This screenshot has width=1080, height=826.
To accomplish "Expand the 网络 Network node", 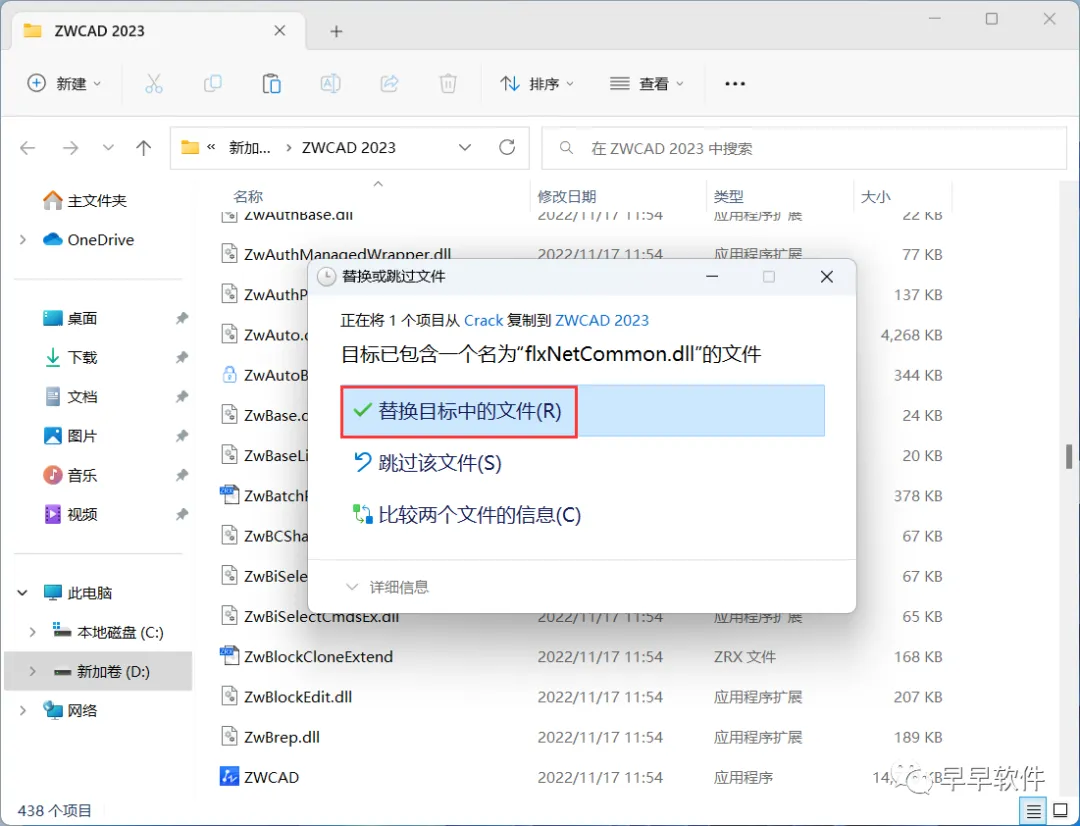I will pyautogui.click(x=23, y=710).
